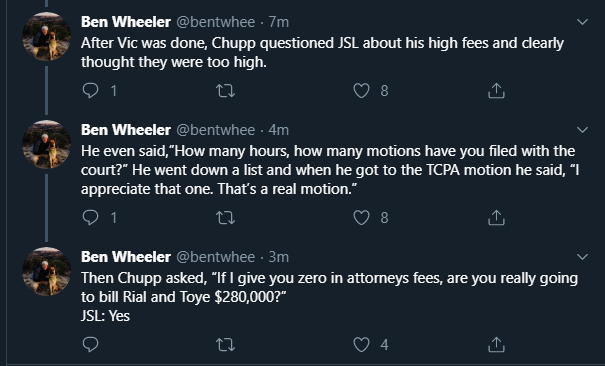This screenshot has height=366, width=605.
Task: Open the profile avatar on the 7m tweet
Action: point(47,37)
